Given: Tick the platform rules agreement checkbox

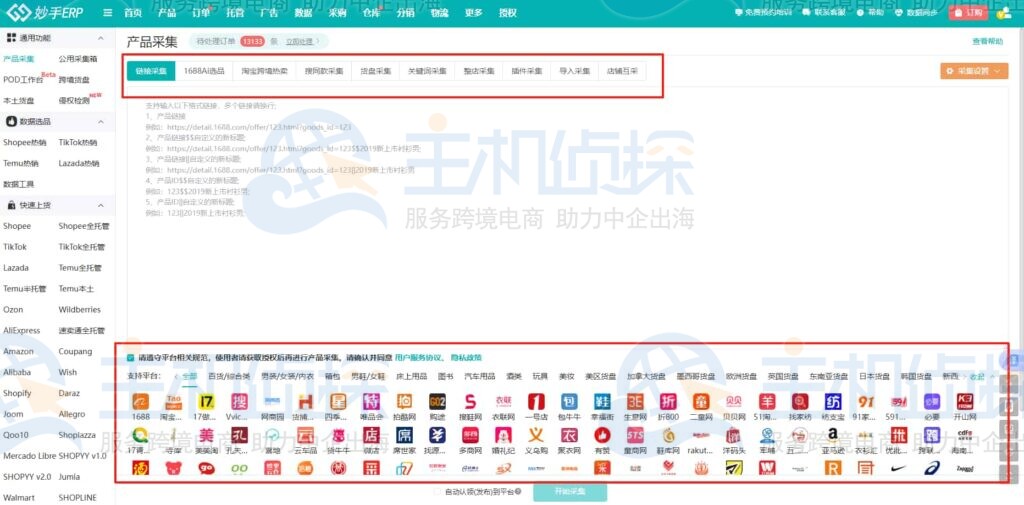Looking at the screenshot, I should point(131,358).
